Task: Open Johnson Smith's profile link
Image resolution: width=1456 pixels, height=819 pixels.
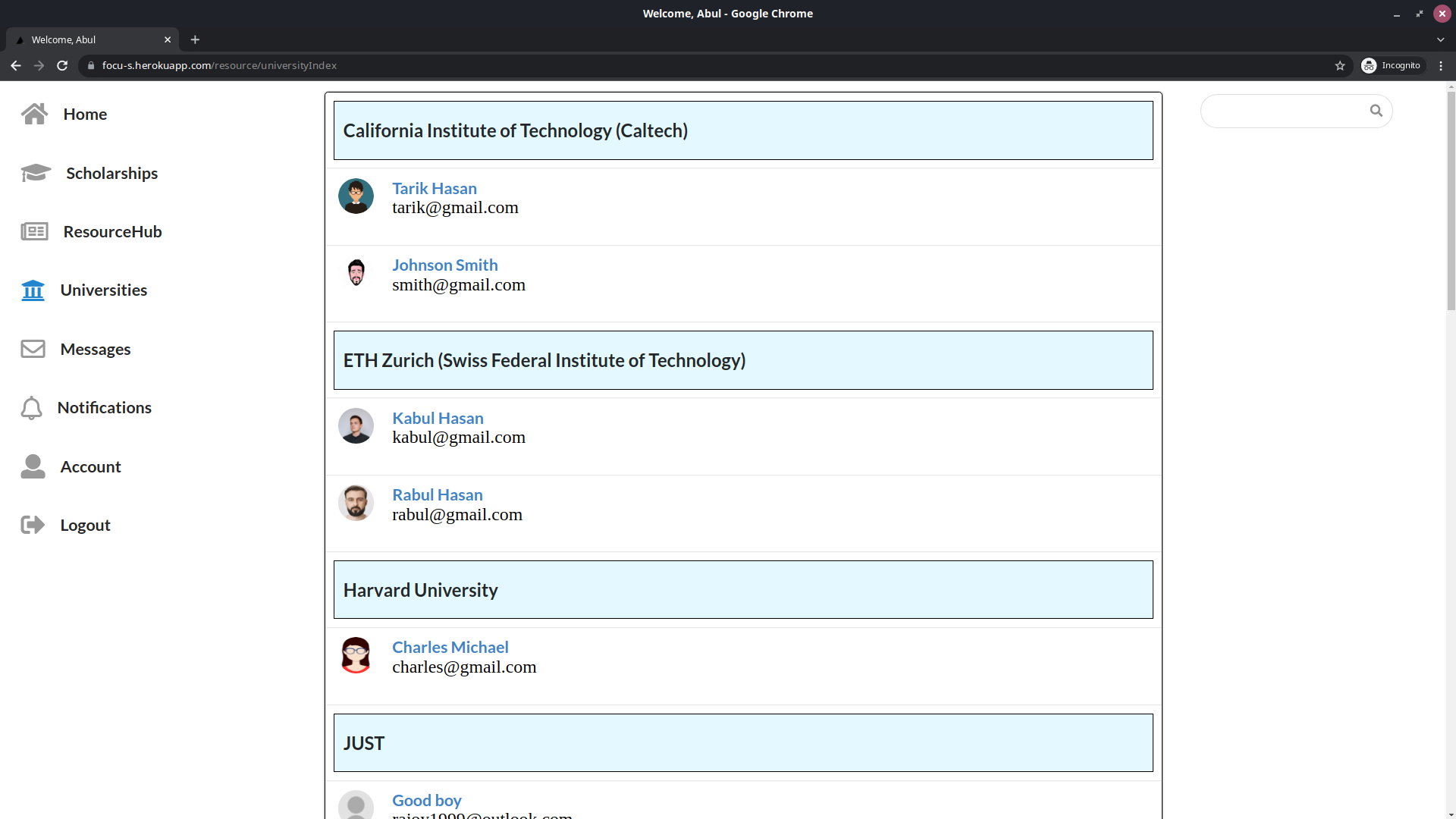Action: pos(444,265)
